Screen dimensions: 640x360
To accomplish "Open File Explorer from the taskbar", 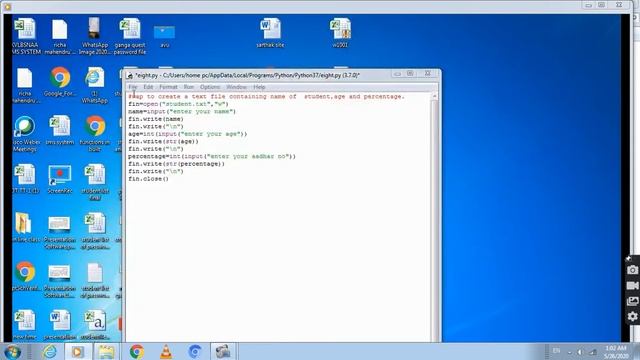I will [x=107, y=351].
